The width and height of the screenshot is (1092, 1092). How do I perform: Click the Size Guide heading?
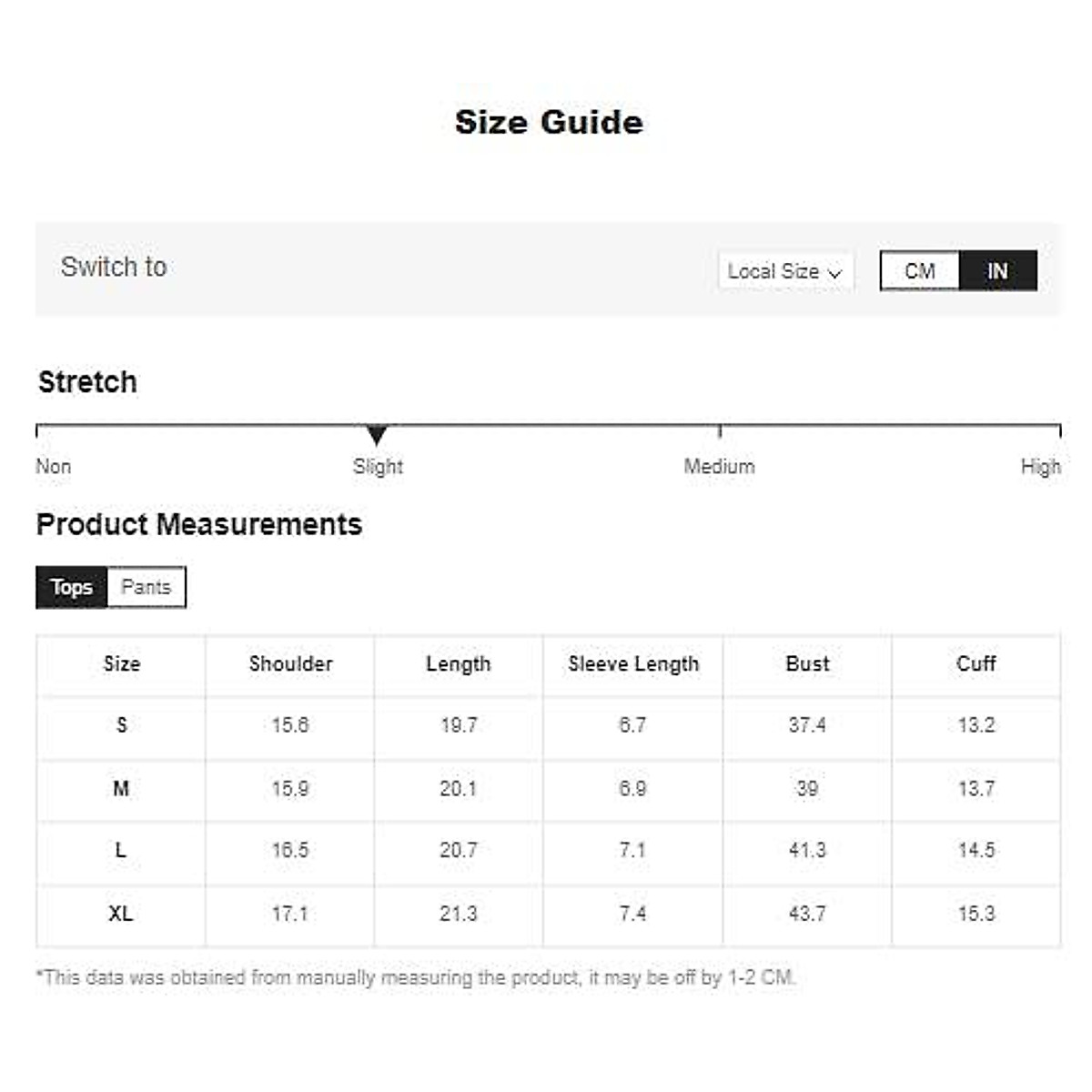(x=549, y=122)
